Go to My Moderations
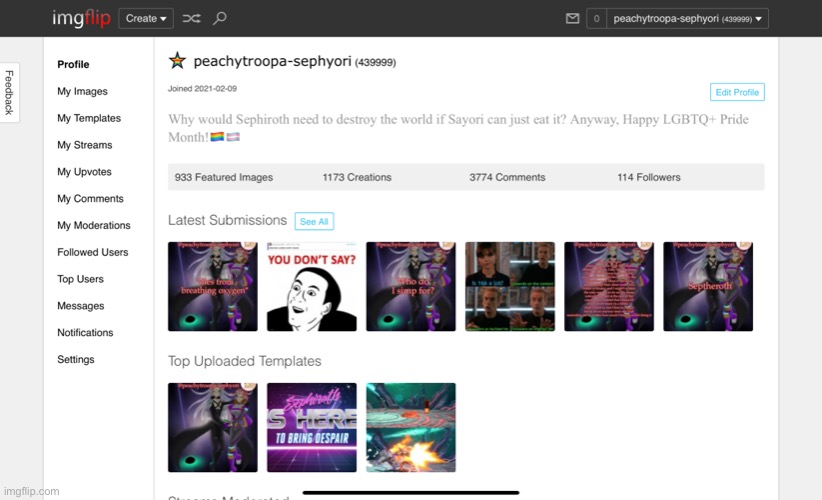The width and height of the screenshot is (822, 500). coord(94,225)
